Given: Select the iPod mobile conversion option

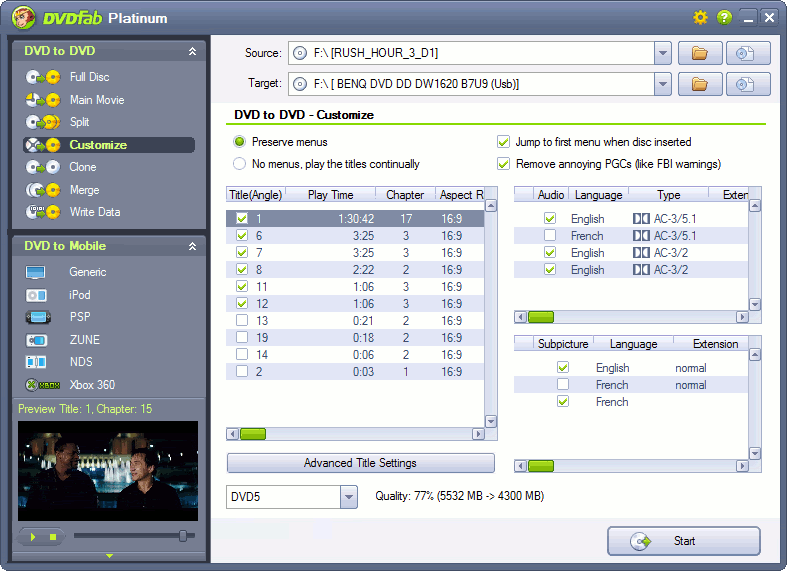Looking at the screenshot, I should [80, 295].
